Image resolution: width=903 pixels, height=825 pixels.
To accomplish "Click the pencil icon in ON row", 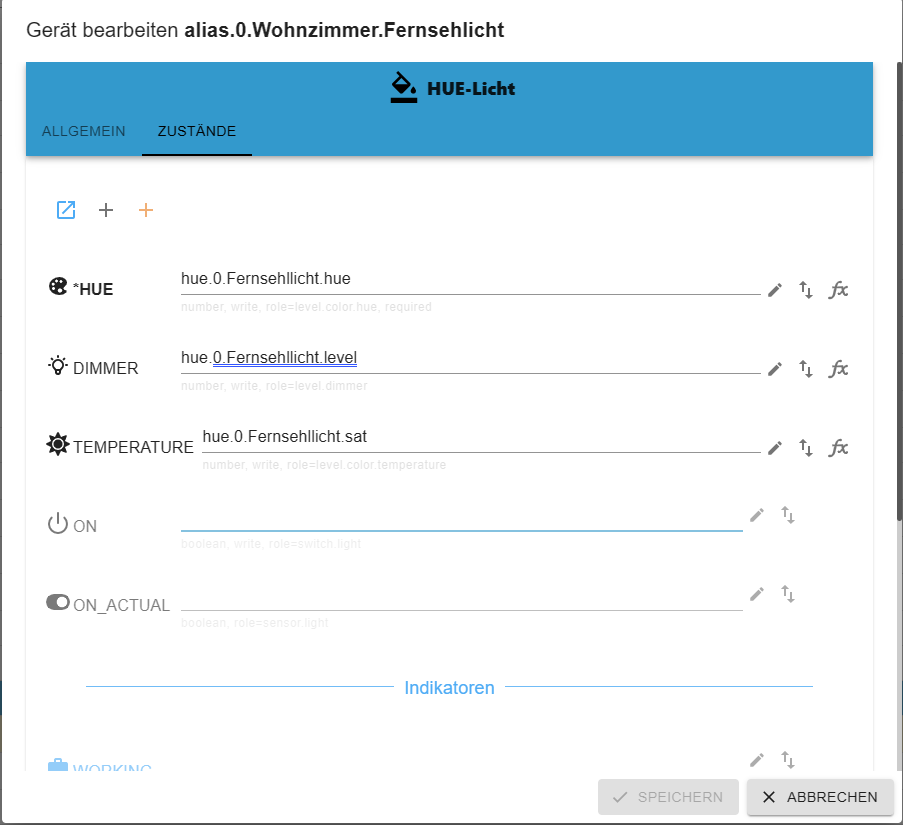I will (757, 515).
